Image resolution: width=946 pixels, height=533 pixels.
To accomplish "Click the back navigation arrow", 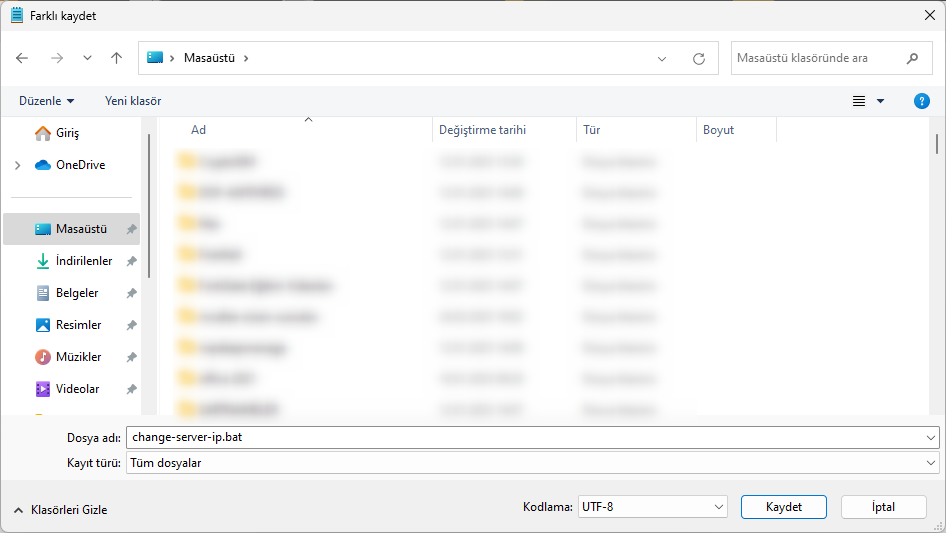I will (22, 58).
